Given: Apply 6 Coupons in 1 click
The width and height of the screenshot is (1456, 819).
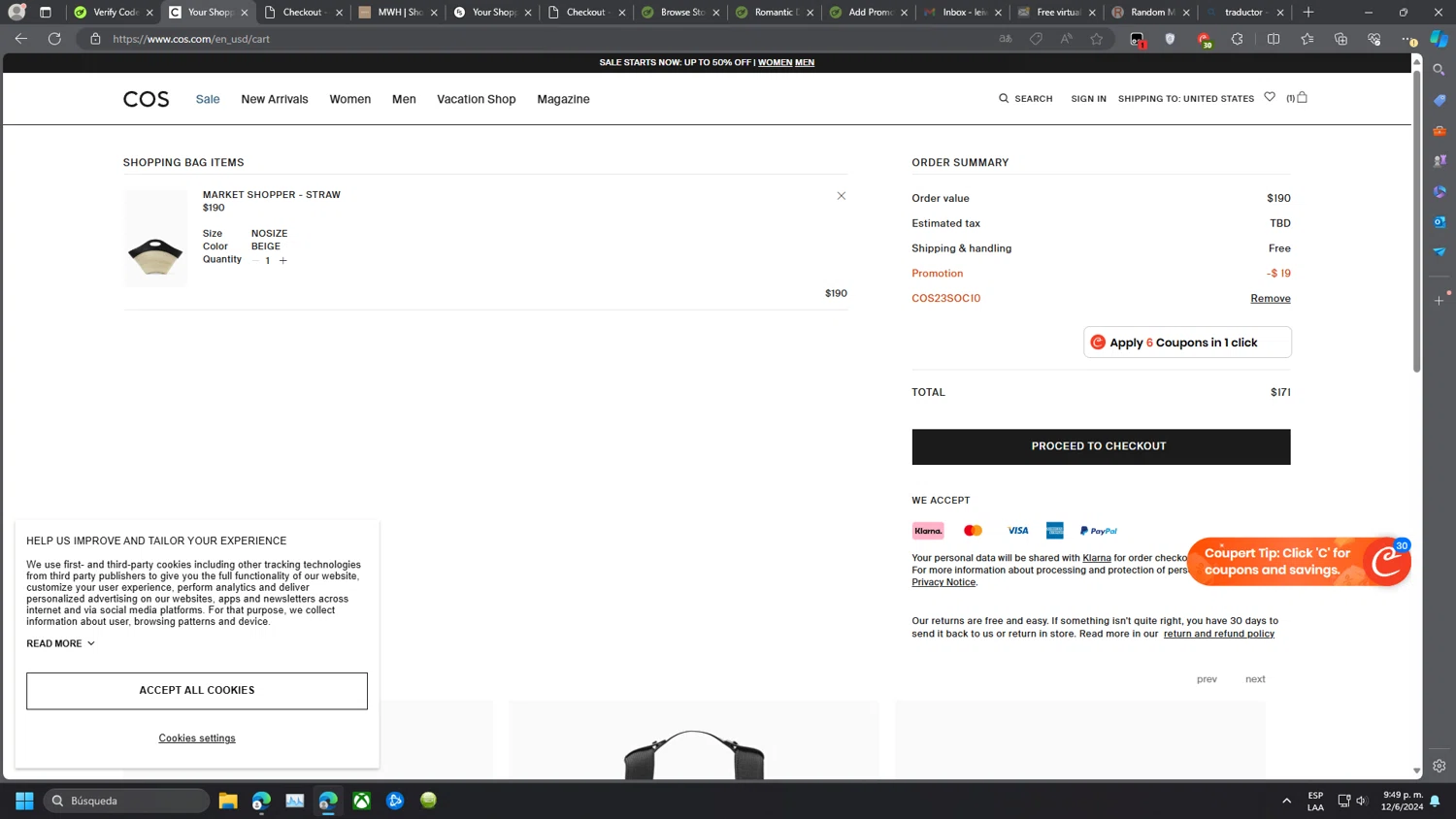Looking at the screenshot, I should [1187, 343].
